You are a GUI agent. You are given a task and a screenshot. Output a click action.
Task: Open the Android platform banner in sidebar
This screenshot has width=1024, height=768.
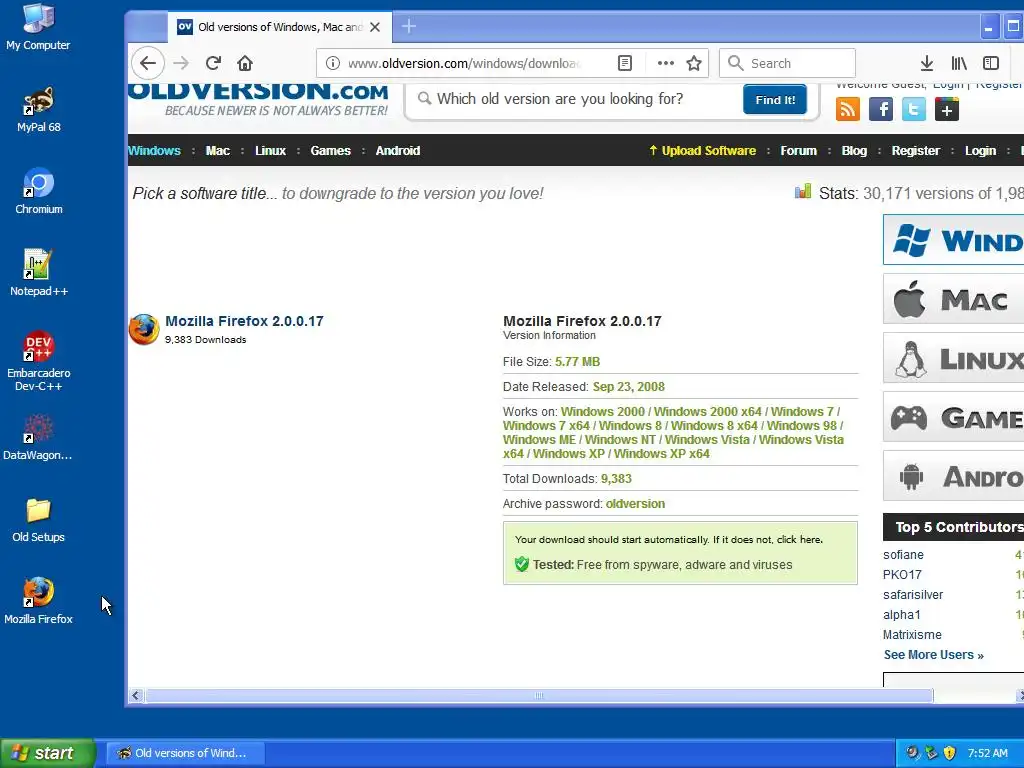tap(953, 476)
